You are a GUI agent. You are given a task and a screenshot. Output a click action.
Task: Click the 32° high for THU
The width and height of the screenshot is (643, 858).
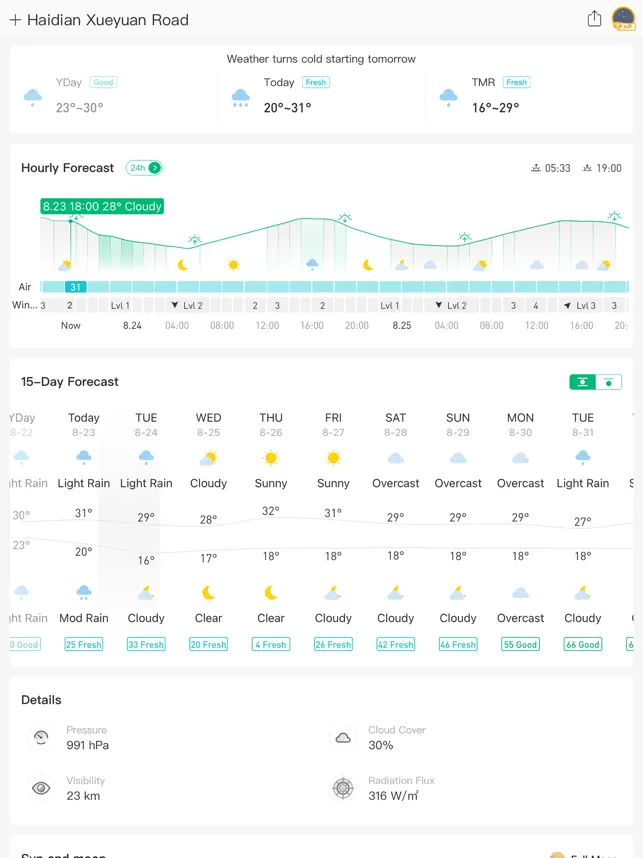click(271, 511)
